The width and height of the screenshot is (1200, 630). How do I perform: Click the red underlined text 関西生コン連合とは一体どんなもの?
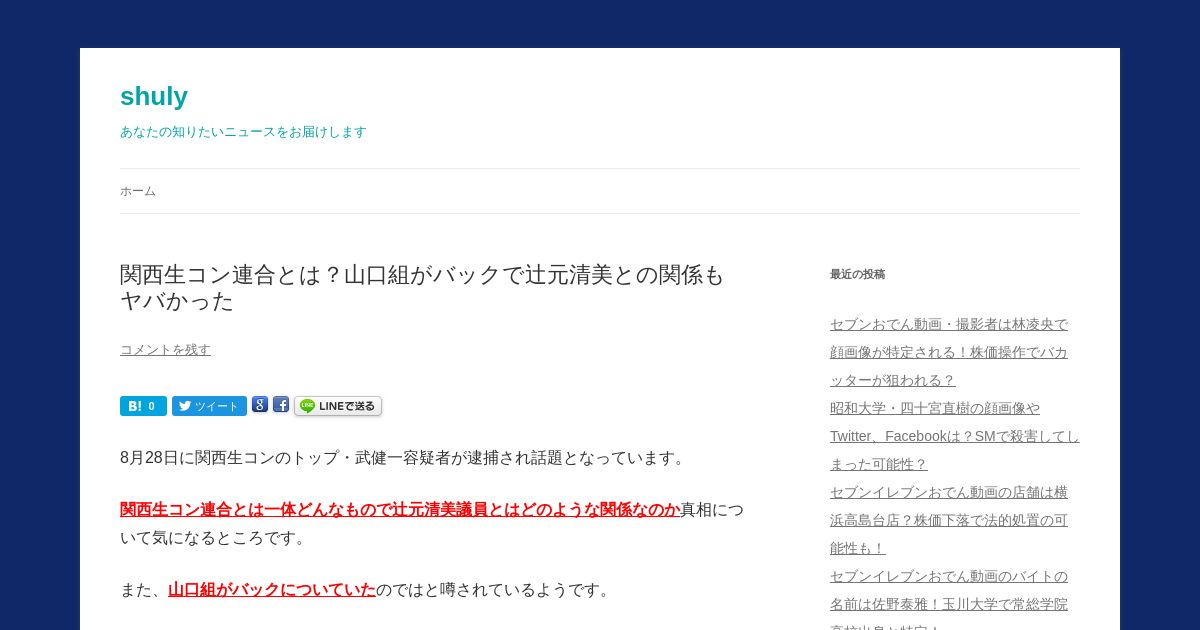(x=400, y=509)
